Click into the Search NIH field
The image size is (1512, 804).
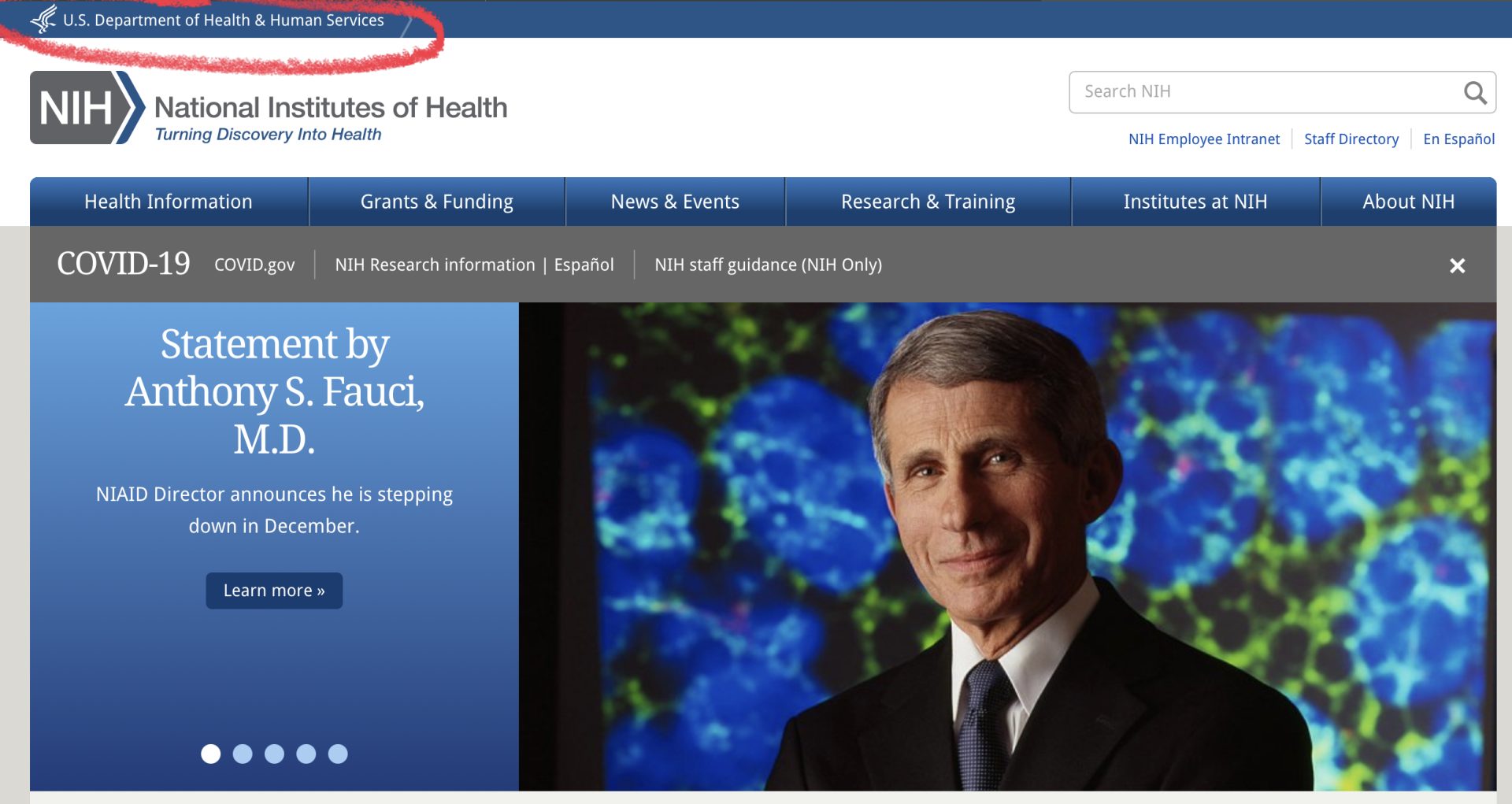click(x=1282, y=92)
